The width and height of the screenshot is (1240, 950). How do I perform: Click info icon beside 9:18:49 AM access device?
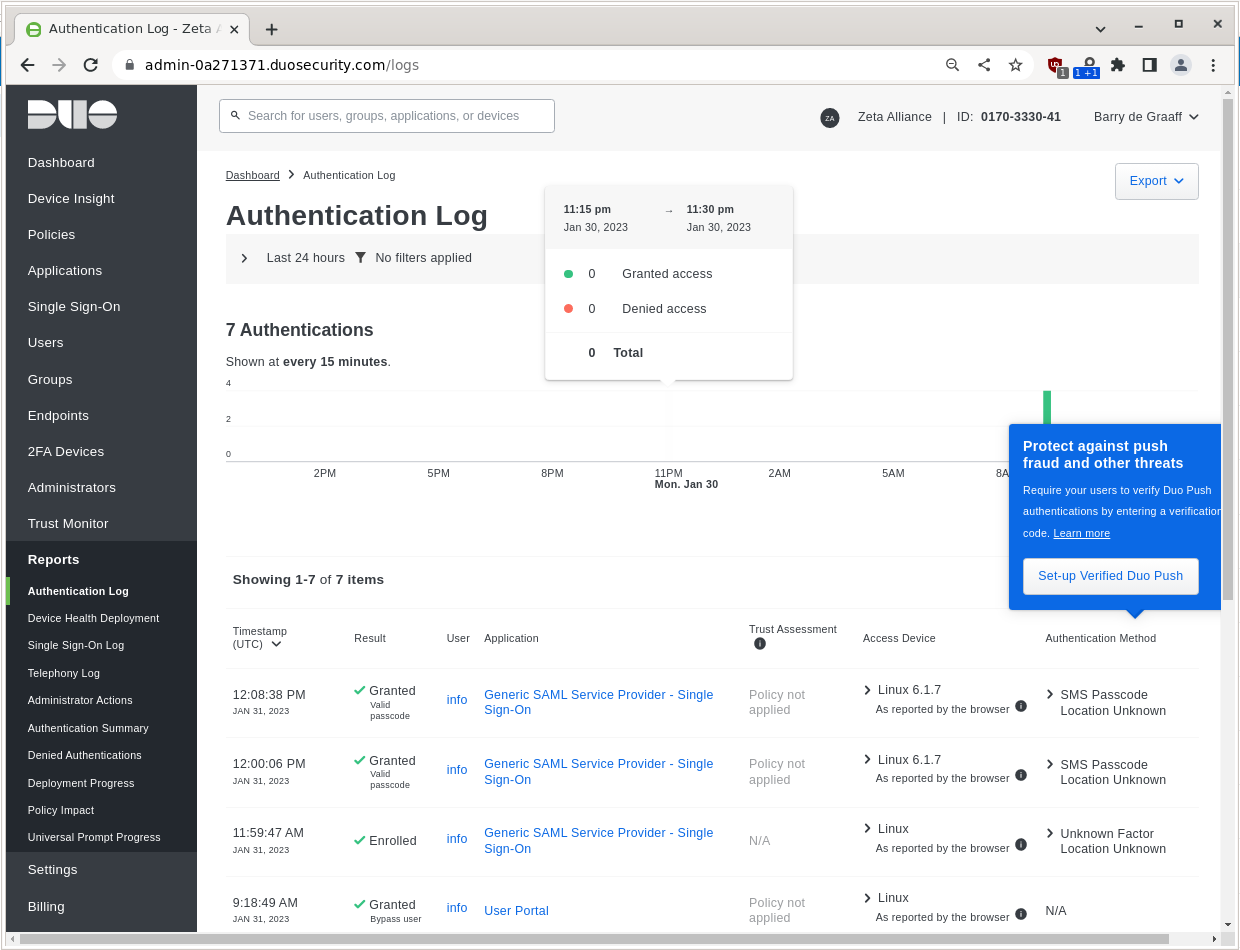pos(1021,913)
